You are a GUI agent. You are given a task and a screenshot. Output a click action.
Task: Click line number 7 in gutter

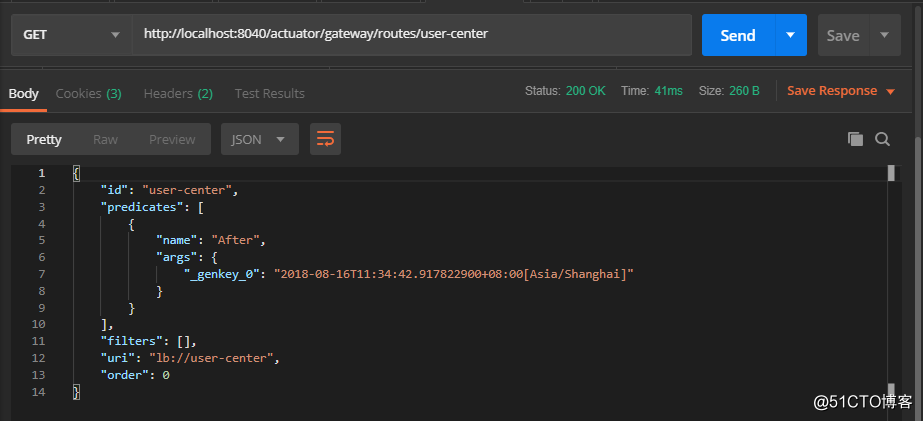pyautogui.click(x=41, y=274)
